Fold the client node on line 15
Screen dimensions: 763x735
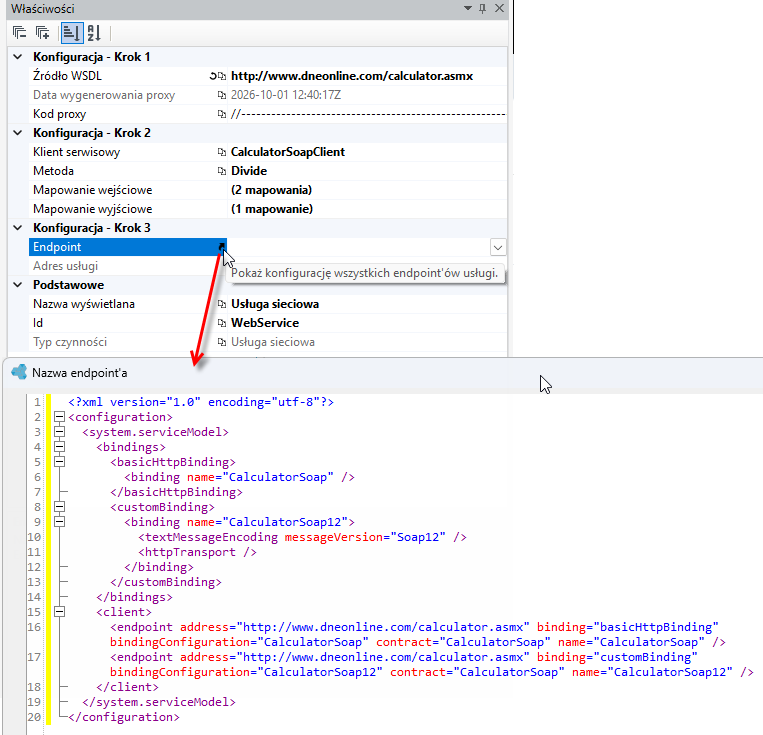59,612
